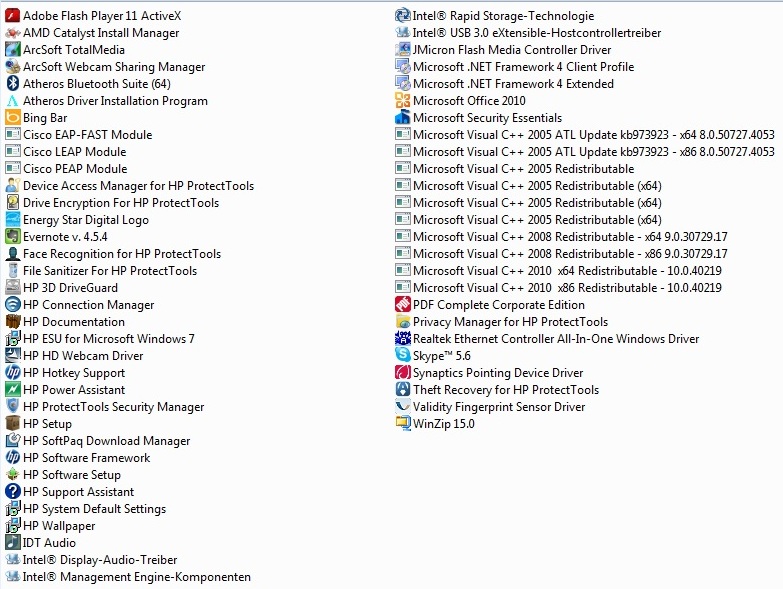783x589 pixels.
Task: Select the Validity Fingerprint Sensor Driver icon
Action: coord(402,406)
